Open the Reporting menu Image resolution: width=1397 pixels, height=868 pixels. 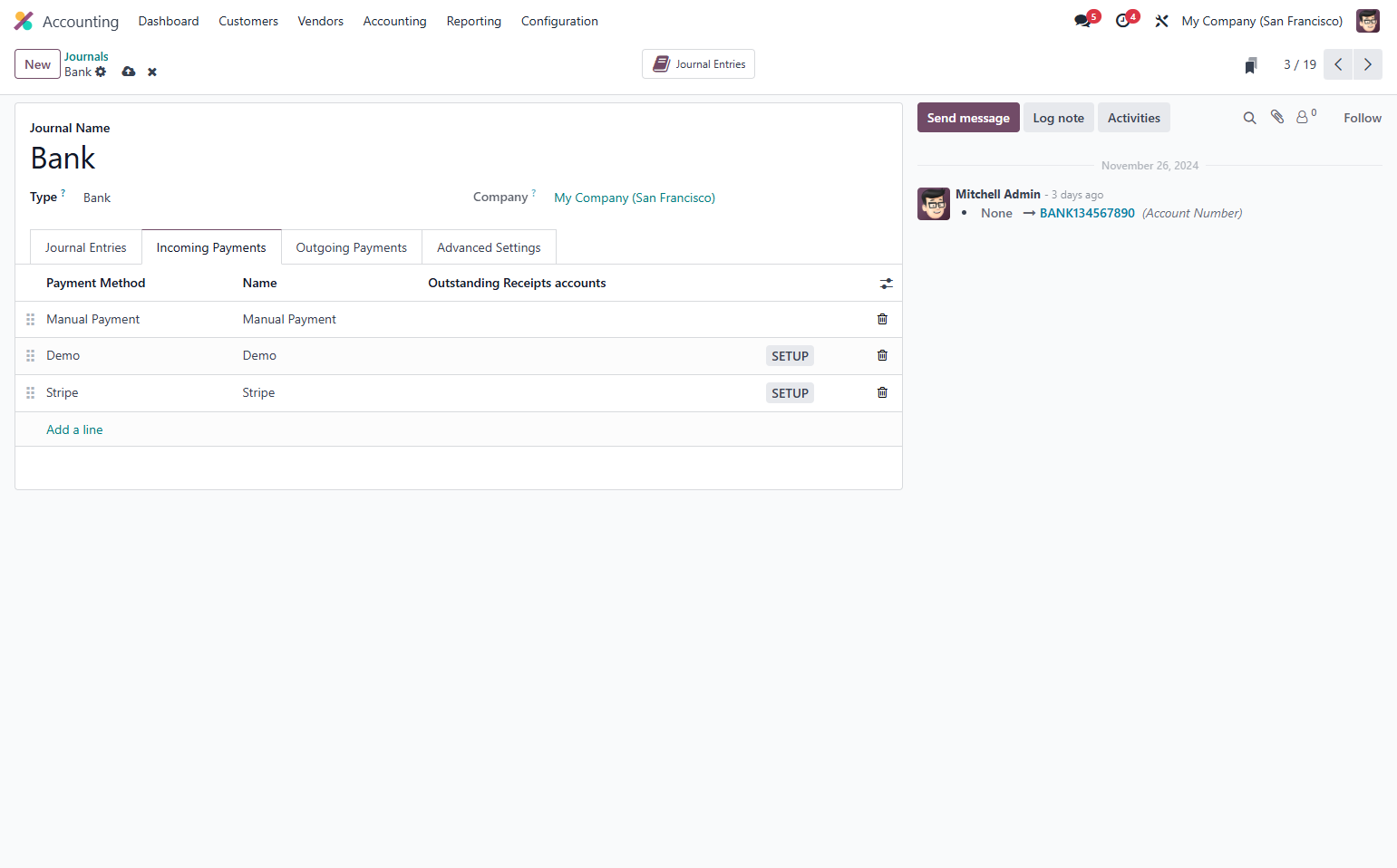(473, 21)
